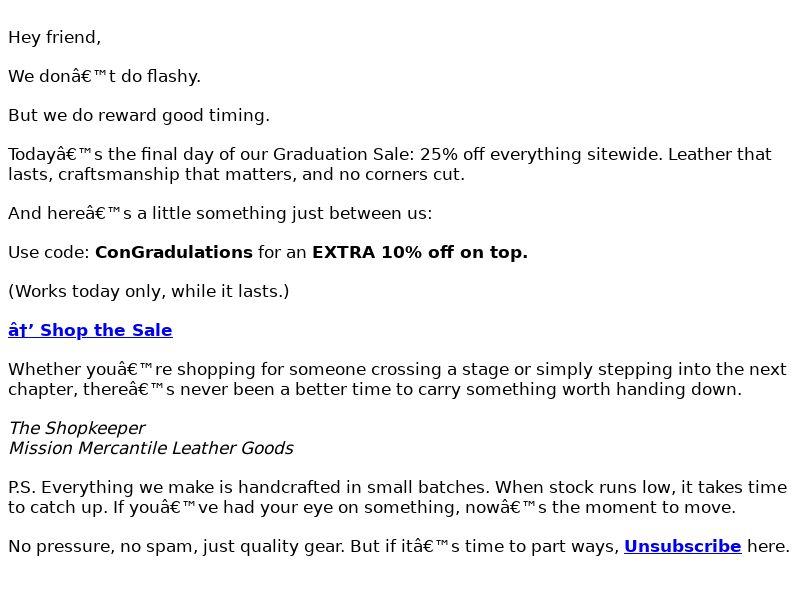Click The Shopkeeper signature
800x602 pixels.
click(x=77, y=428)
